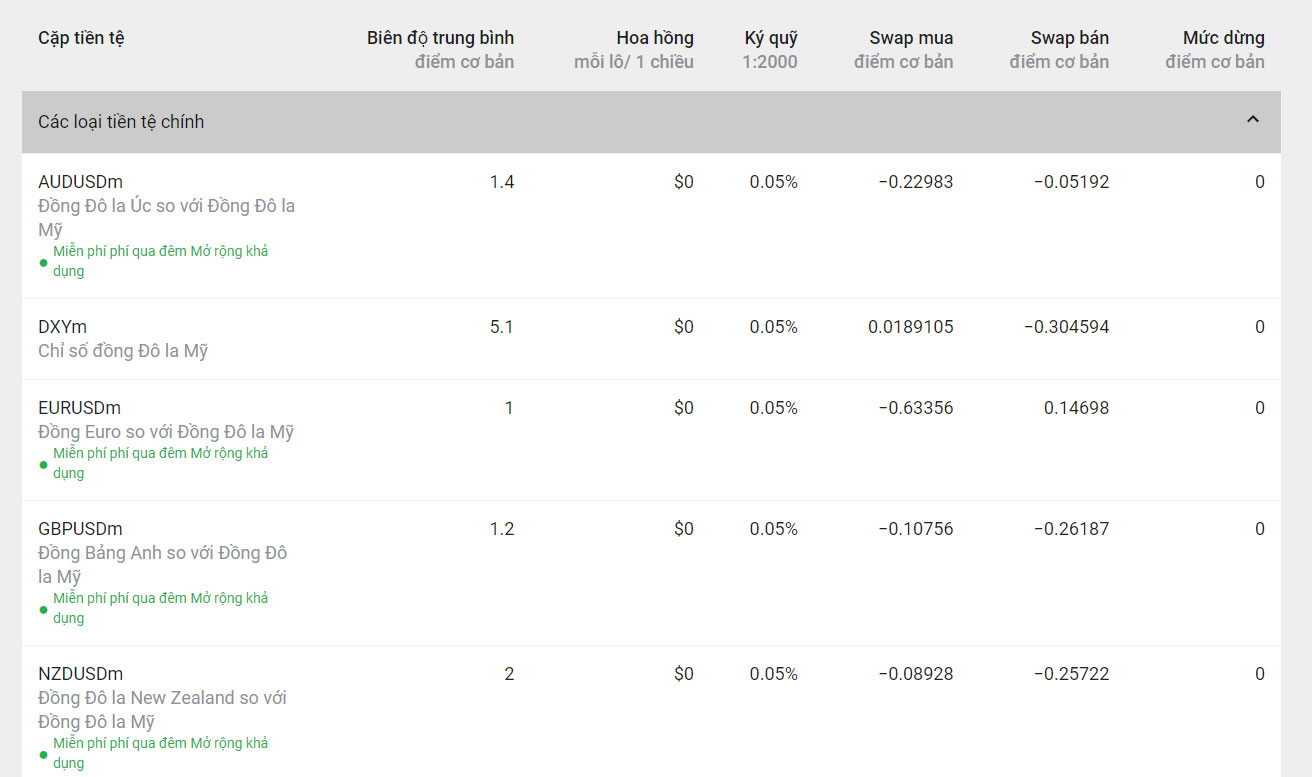Click the Mức dừng column header

pos(1223,38)
